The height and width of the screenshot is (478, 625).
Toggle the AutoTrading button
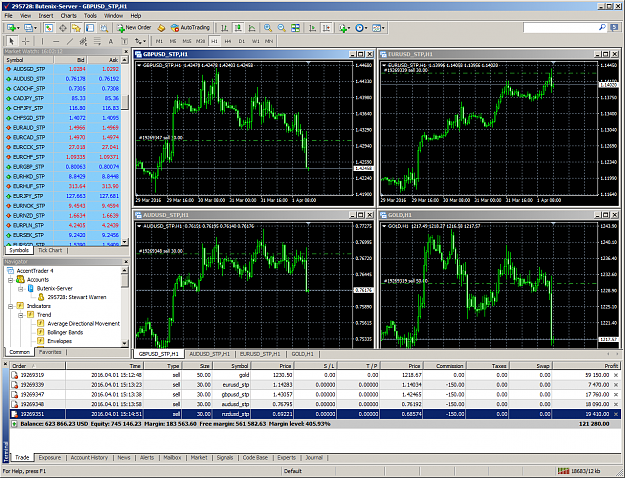click(190, 28)
